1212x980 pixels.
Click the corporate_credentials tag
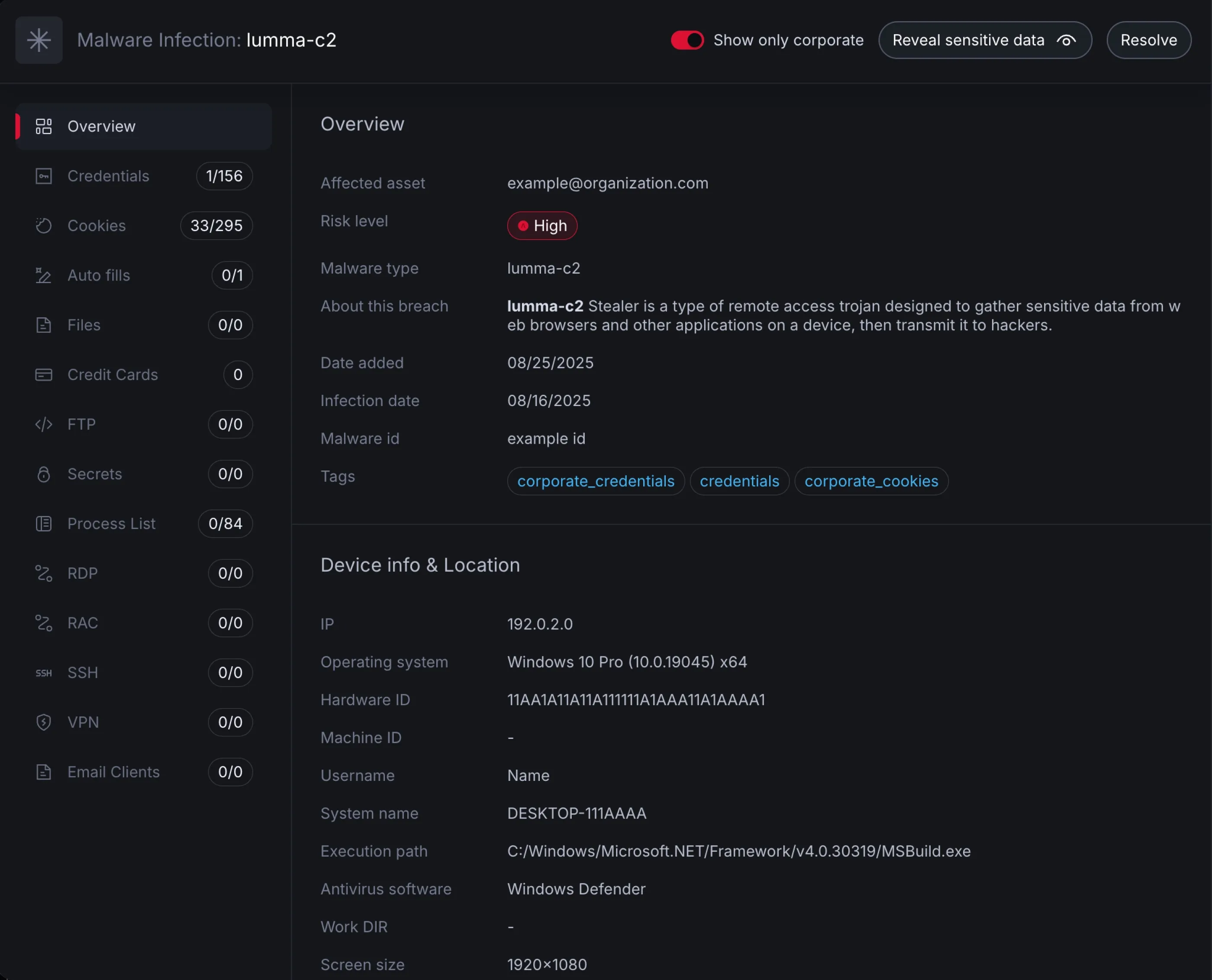point(596,481)
